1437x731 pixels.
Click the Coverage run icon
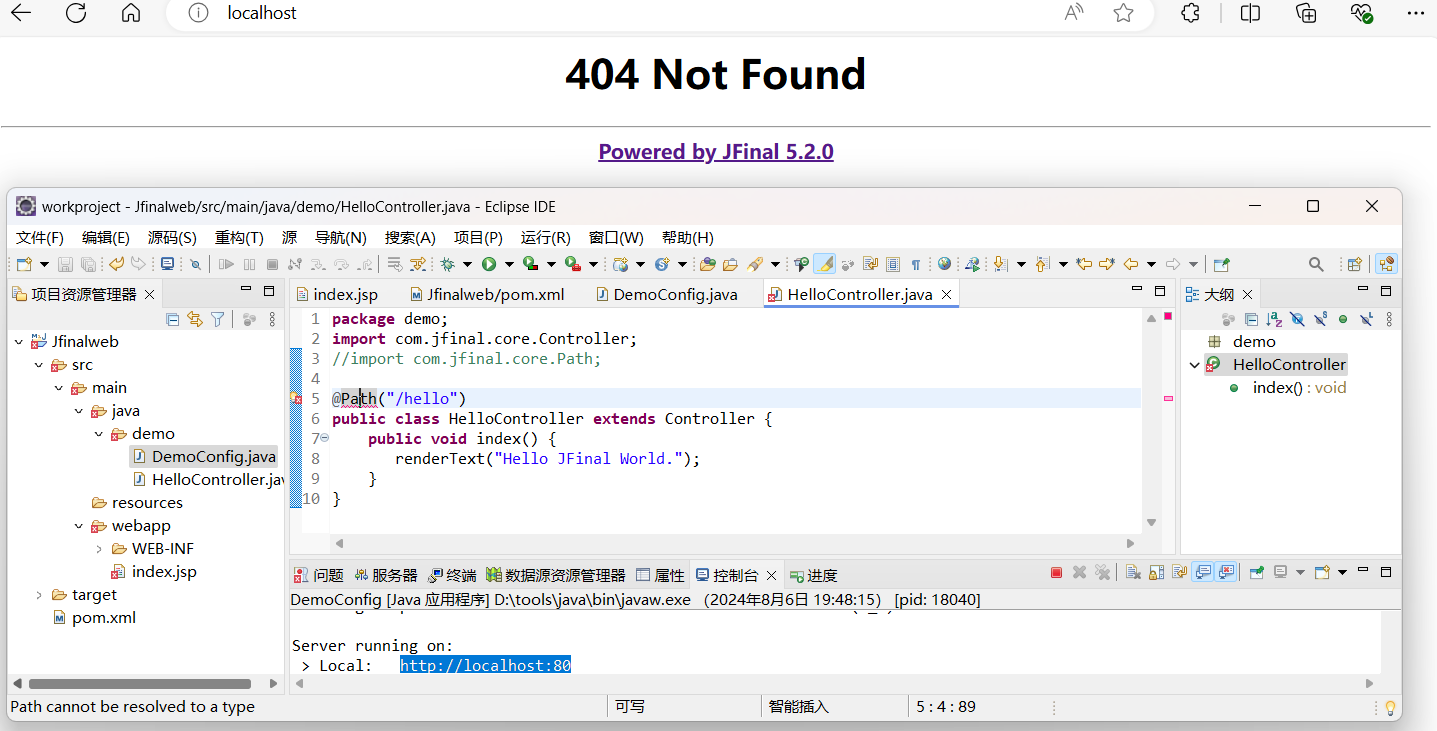click(530, 264)
